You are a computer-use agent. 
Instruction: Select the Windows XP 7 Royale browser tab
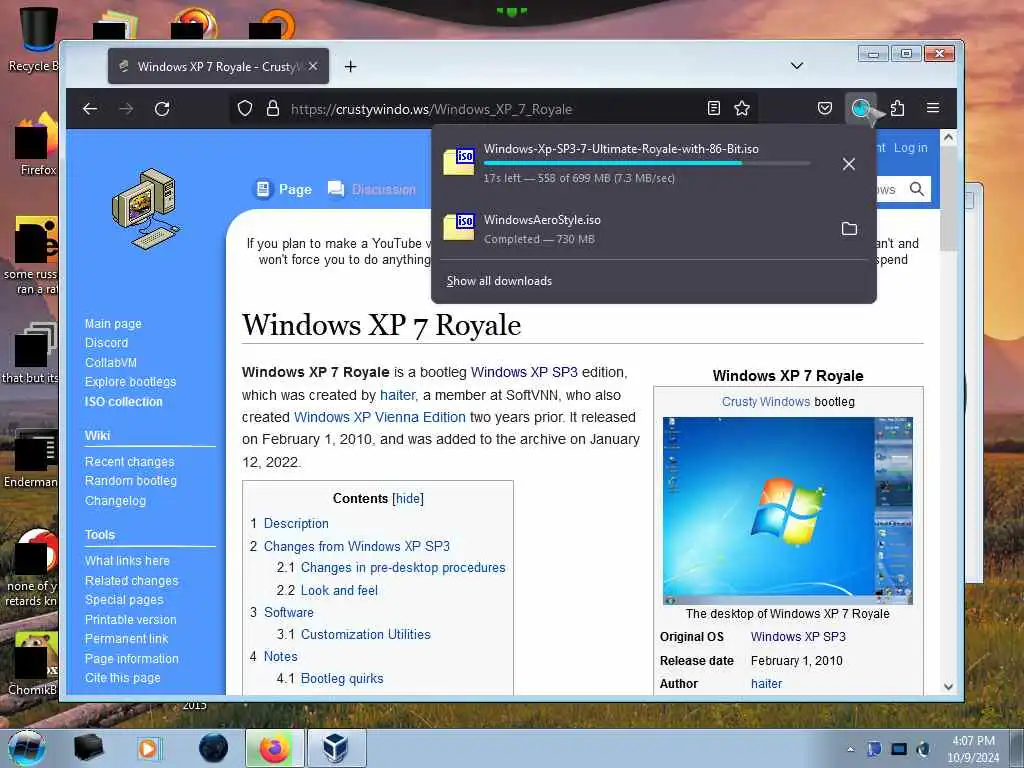click(219, 67)
